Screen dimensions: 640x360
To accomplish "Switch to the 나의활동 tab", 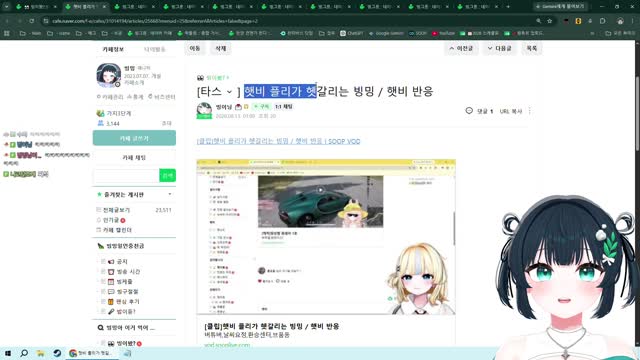I will coord(154,49).
